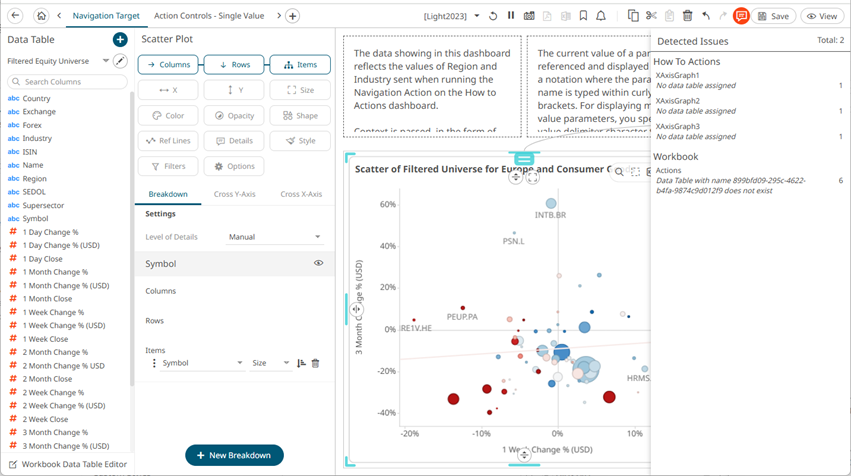851x476 pixels.
Task: Click the New Breakdown button
Action: pyautogui.click(x=234, y=455)
